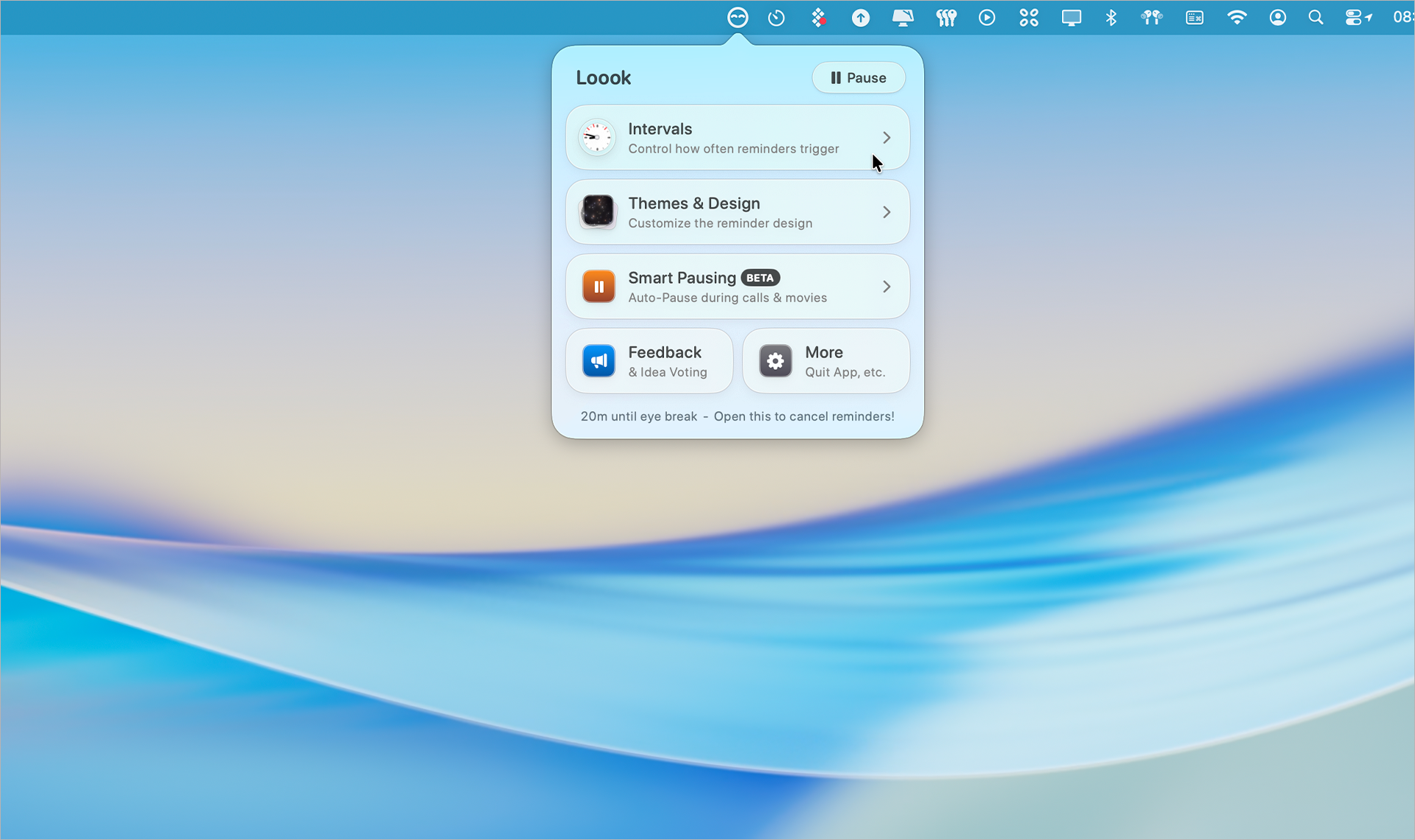Click the Intervals clock icon
The height and width of the screenshot is (840, 1415).
tap(597, 137)
